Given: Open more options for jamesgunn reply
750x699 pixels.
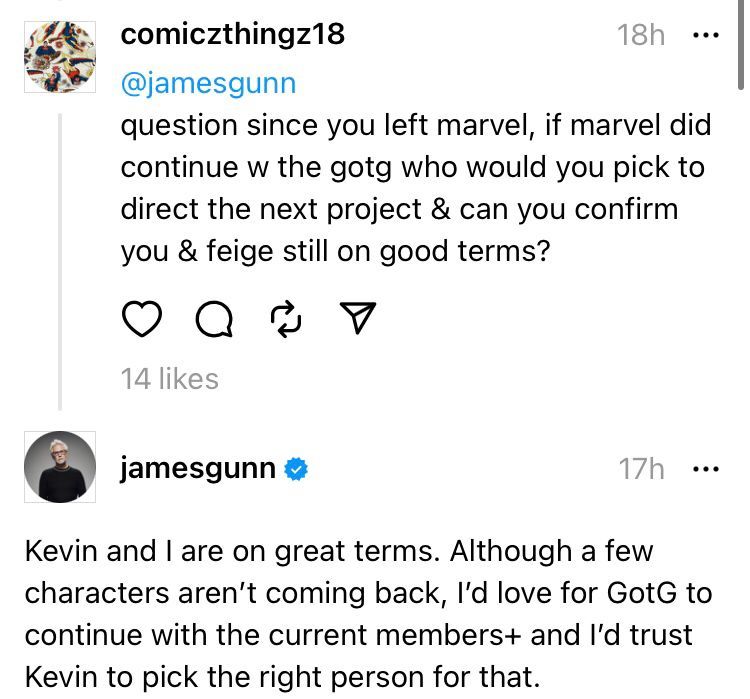Looking at the screenshot, I should click(x=706, y=468).
